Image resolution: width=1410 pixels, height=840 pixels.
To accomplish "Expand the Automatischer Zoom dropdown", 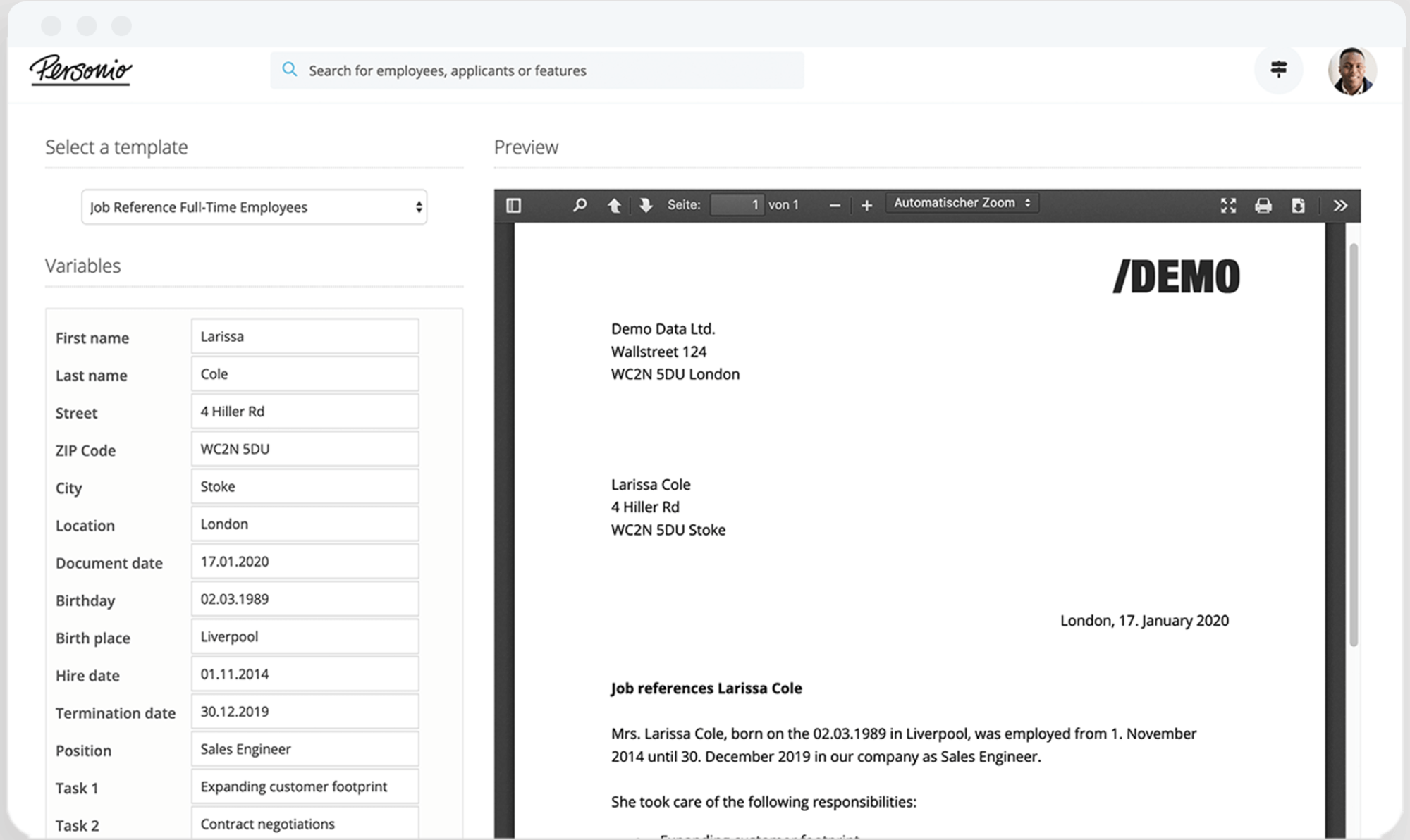I will pos(960,205).
